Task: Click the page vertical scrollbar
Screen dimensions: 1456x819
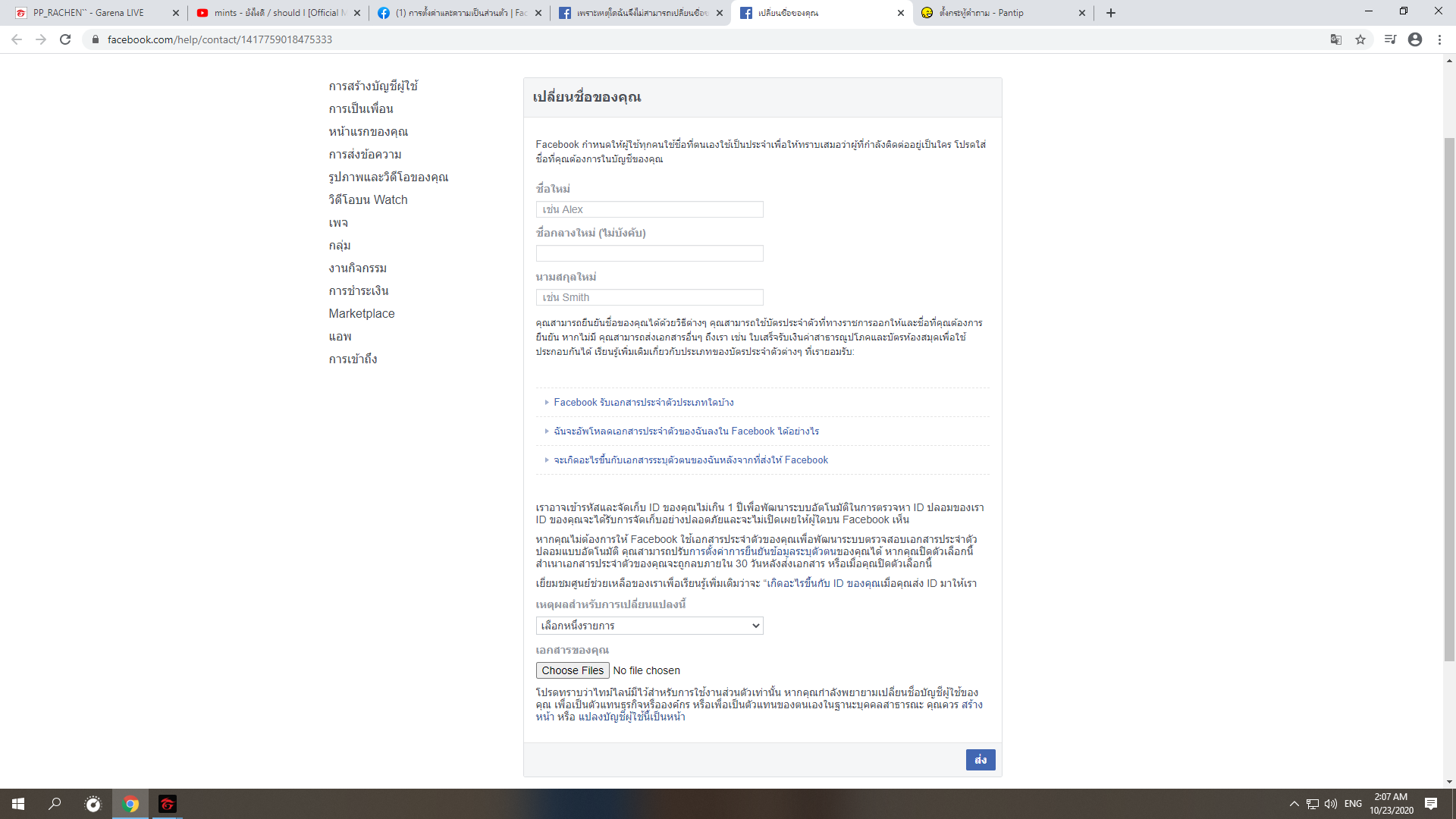Action: click(1449, 400)
